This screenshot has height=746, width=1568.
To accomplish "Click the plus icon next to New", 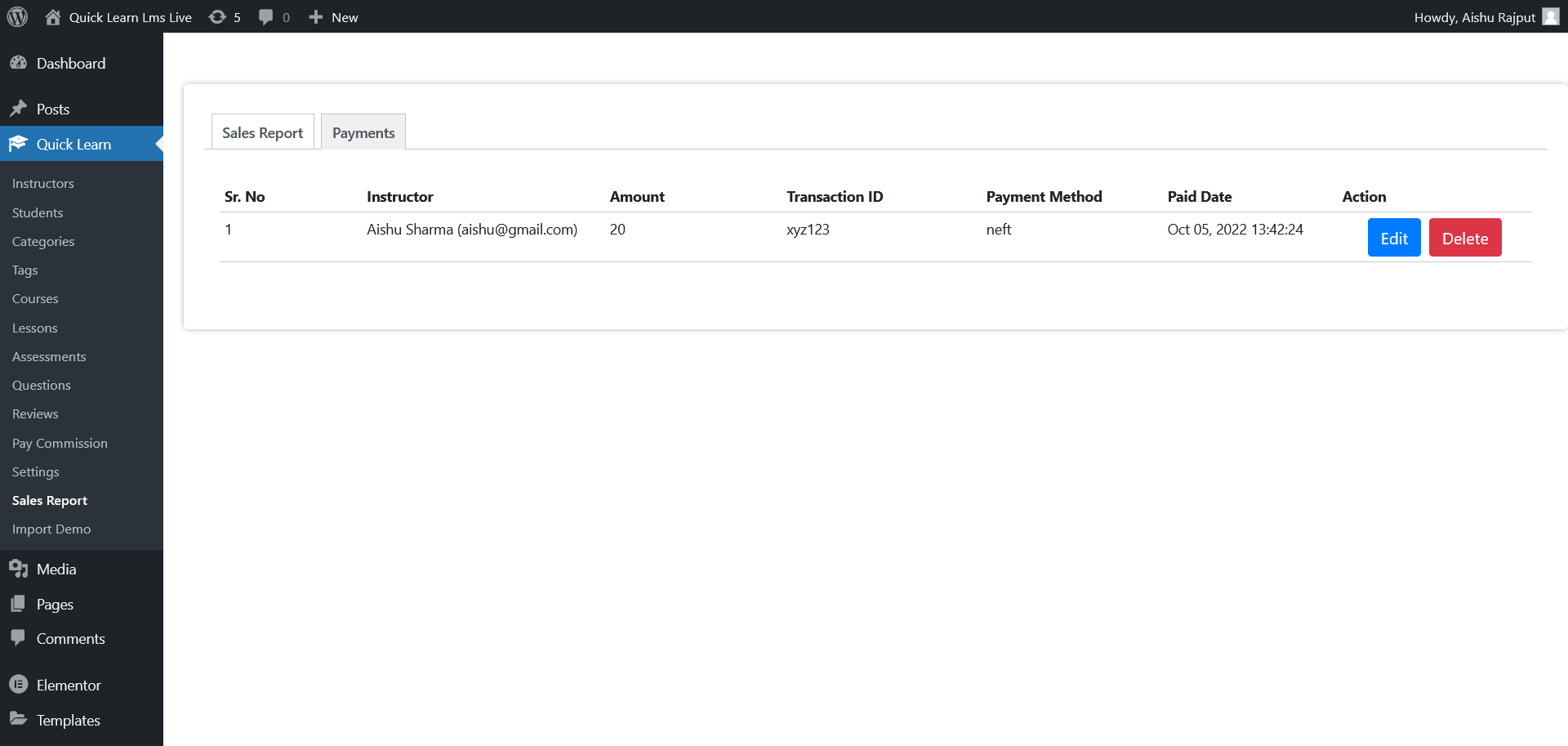I will click(316, 16).
